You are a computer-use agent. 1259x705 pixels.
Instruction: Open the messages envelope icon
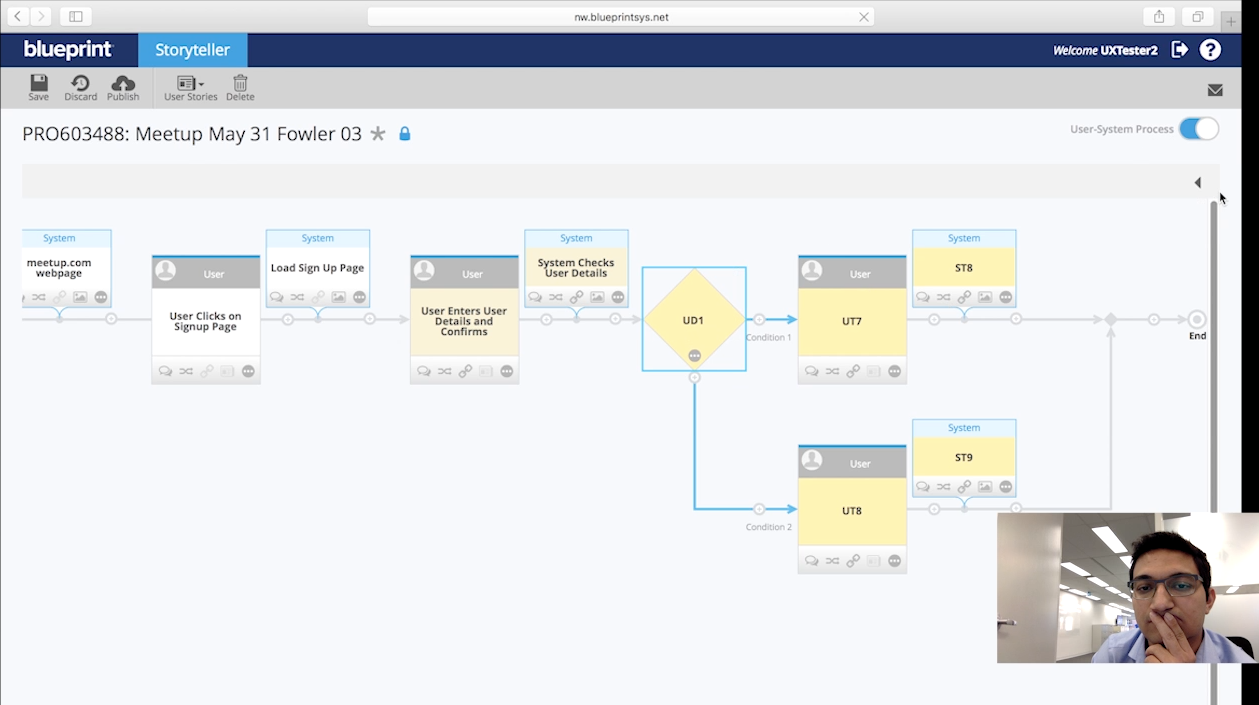tap(1215, 90)
